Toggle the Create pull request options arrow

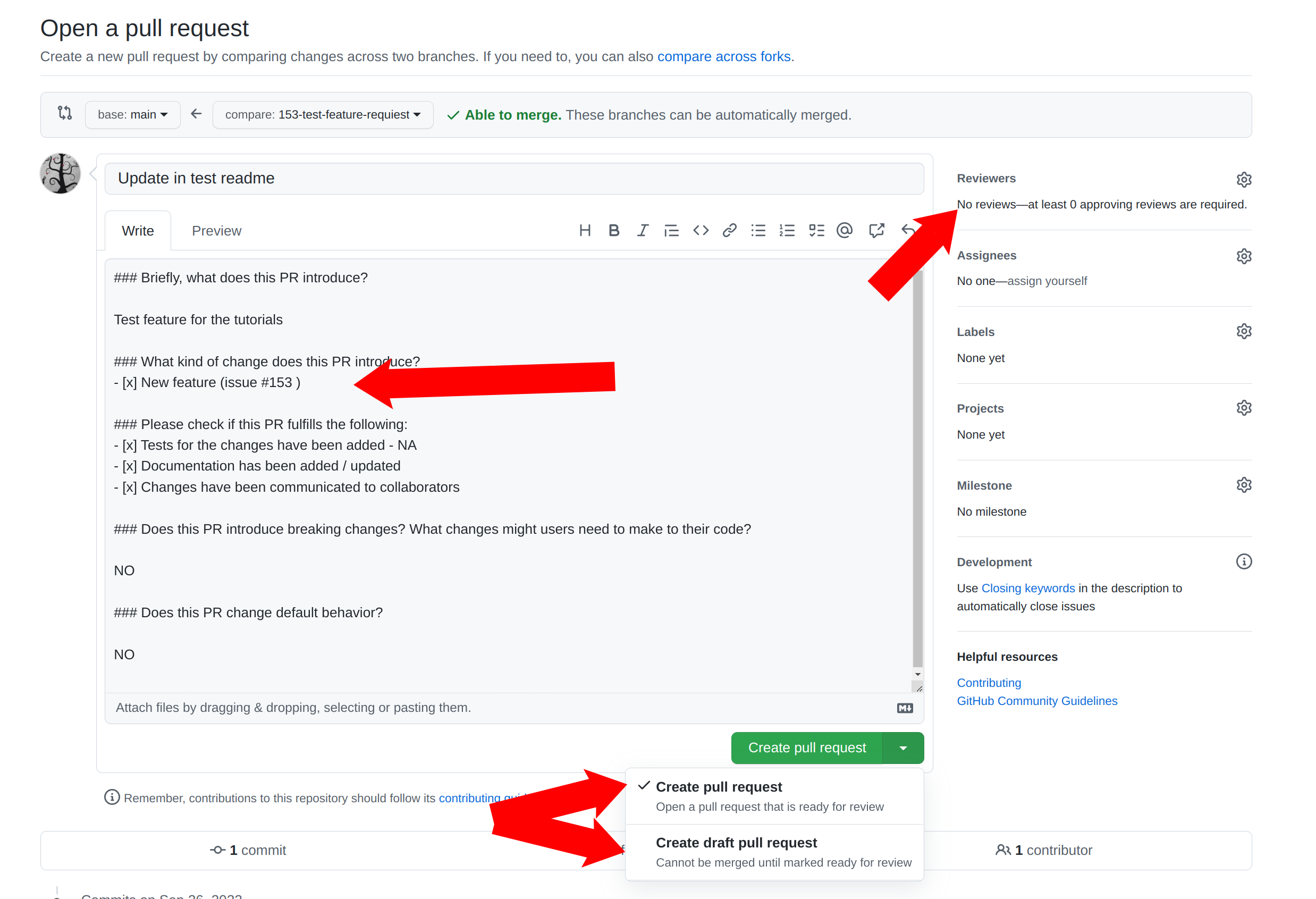[903, 748]
